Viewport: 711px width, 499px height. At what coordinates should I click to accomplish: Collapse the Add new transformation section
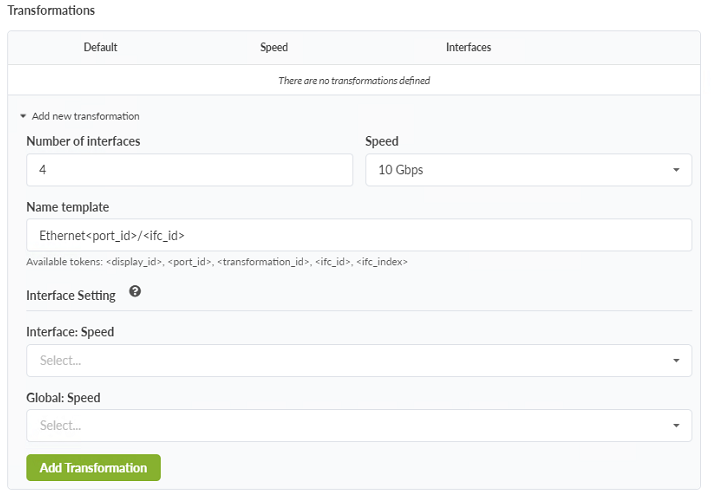click(x=84, y=116)
